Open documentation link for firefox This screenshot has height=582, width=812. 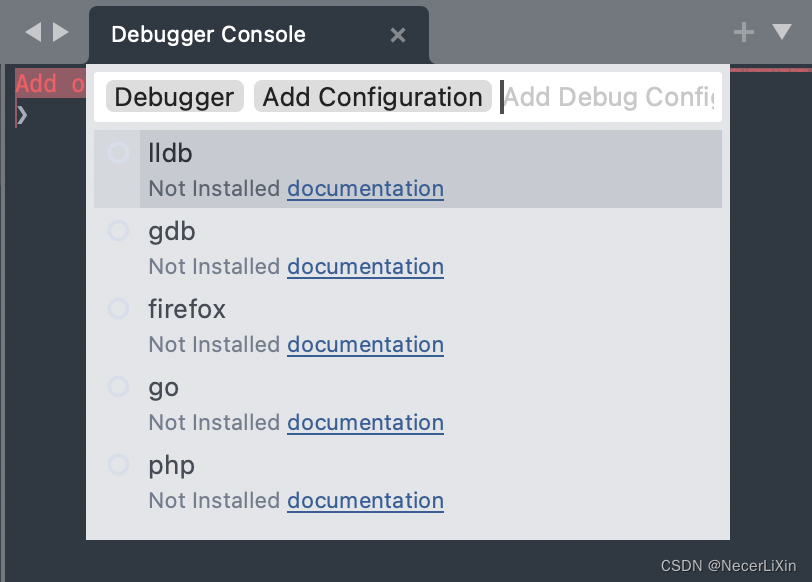[x=365, y=345]
